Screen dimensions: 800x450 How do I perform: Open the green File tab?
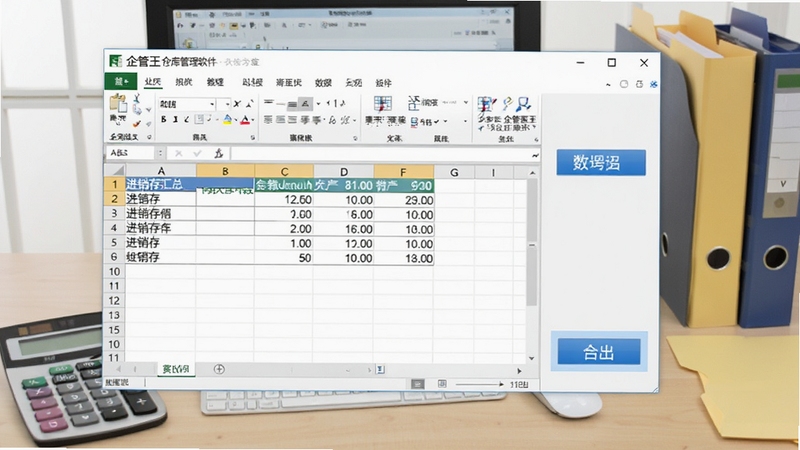(120, 82)
